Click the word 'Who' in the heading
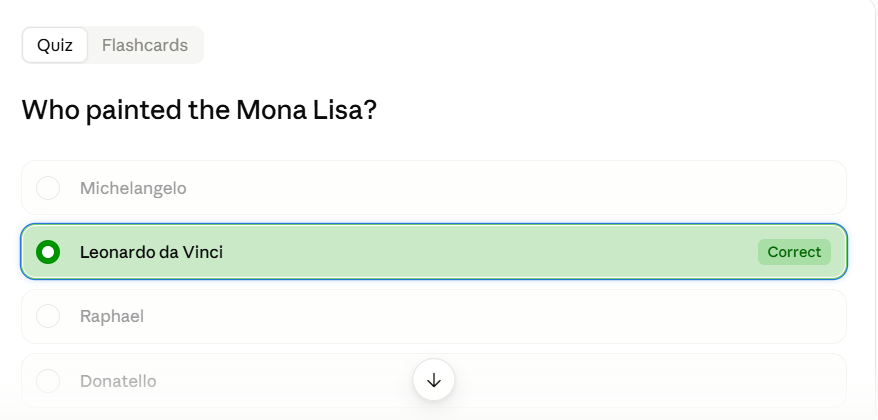878x420 pixels. [x=51, y=110]
